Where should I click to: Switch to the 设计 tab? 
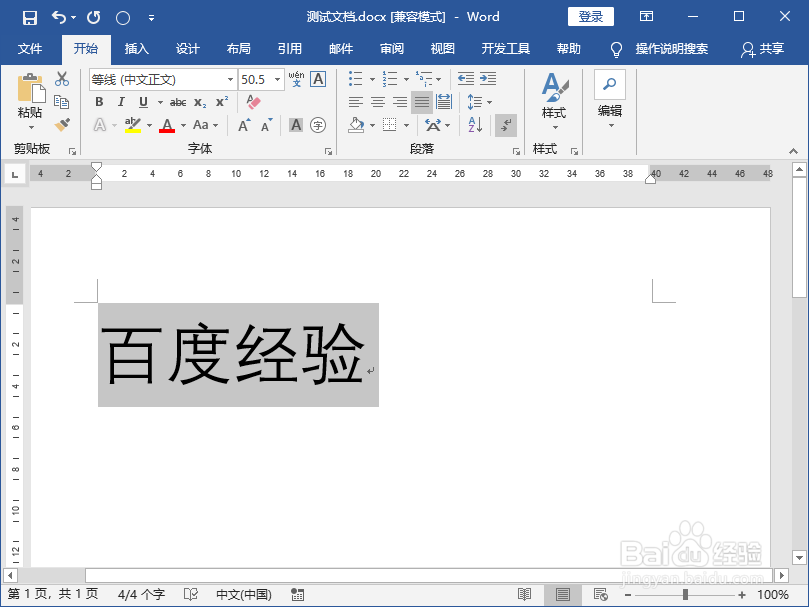[x=187, y=49]
